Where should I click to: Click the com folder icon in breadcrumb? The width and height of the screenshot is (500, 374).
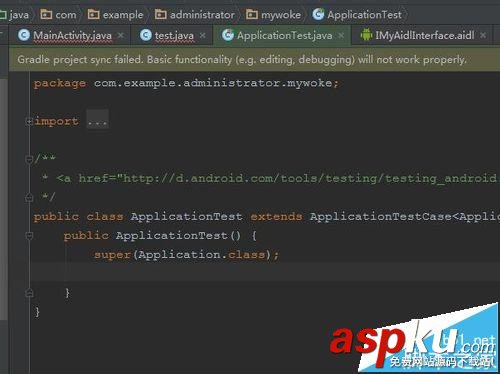(46, 14)
